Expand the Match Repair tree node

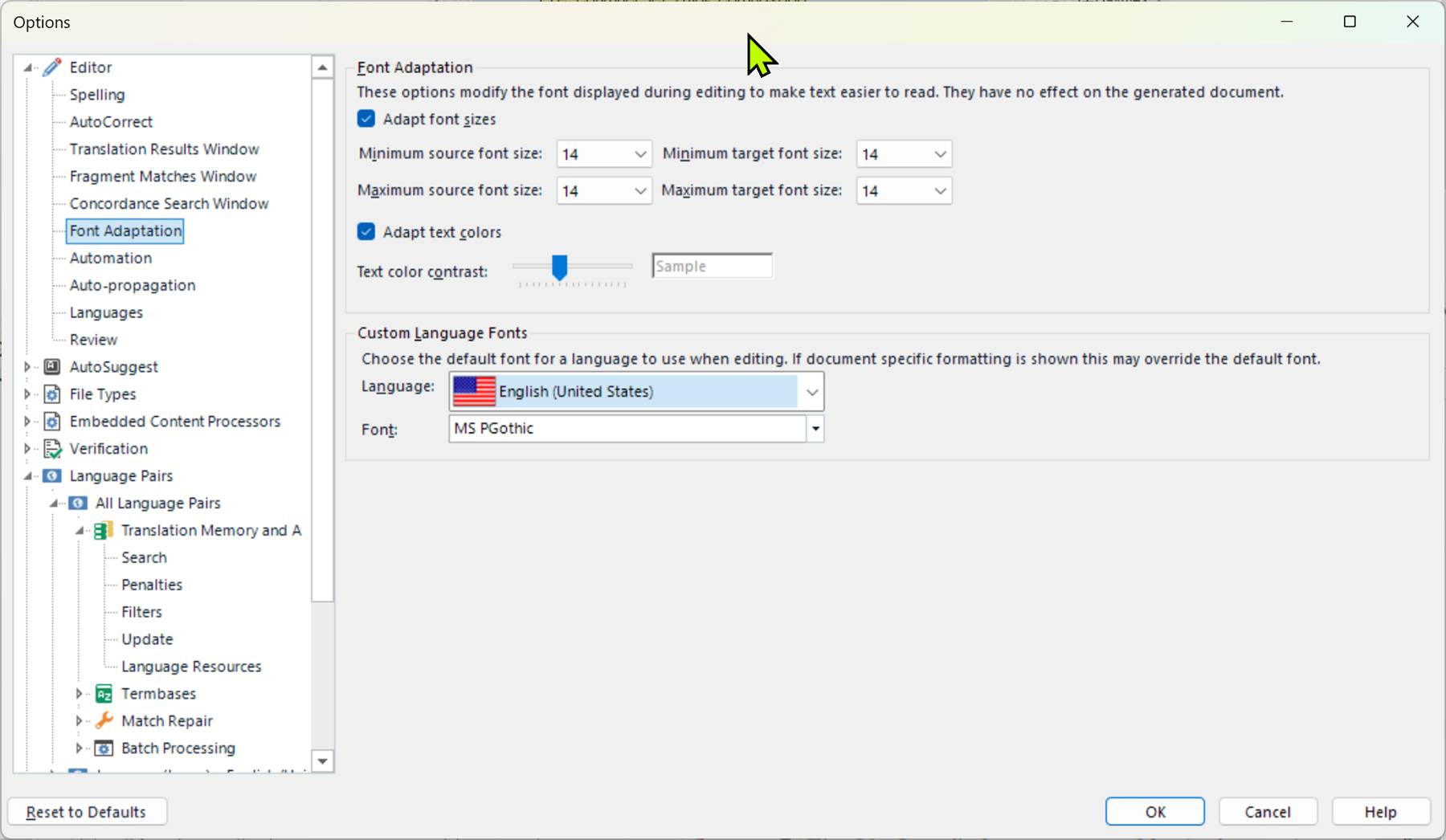pyautogui.click(x=80, y=721)
